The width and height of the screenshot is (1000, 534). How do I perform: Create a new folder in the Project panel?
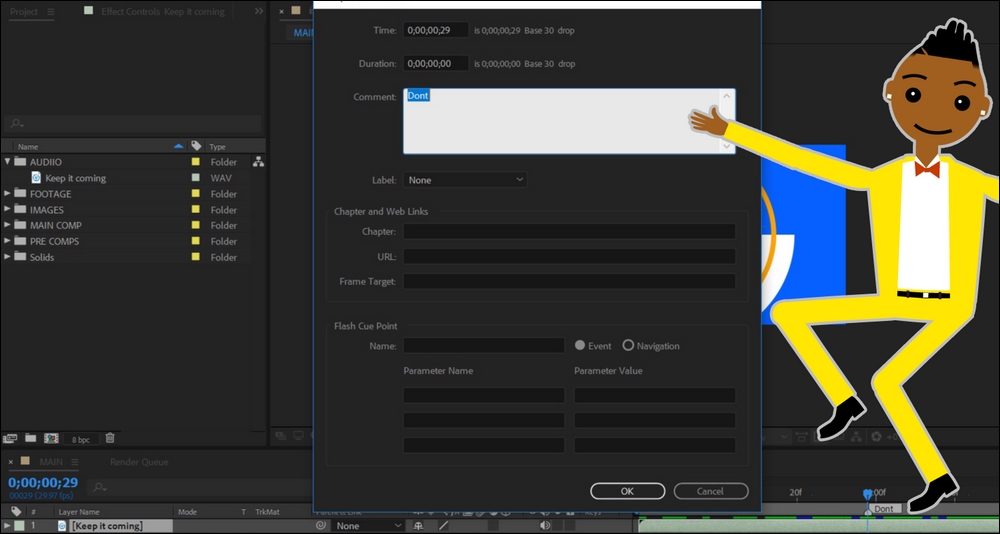point(30,438)
